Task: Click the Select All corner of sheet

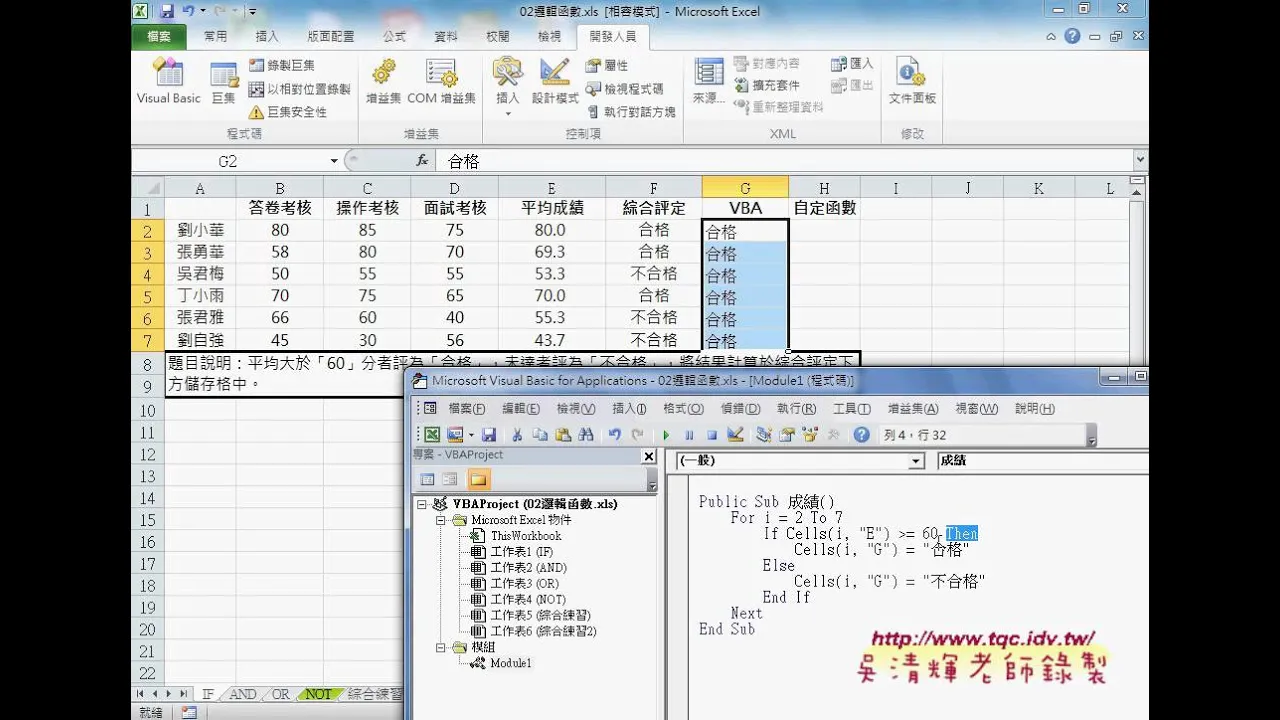Action: [148, 188]
